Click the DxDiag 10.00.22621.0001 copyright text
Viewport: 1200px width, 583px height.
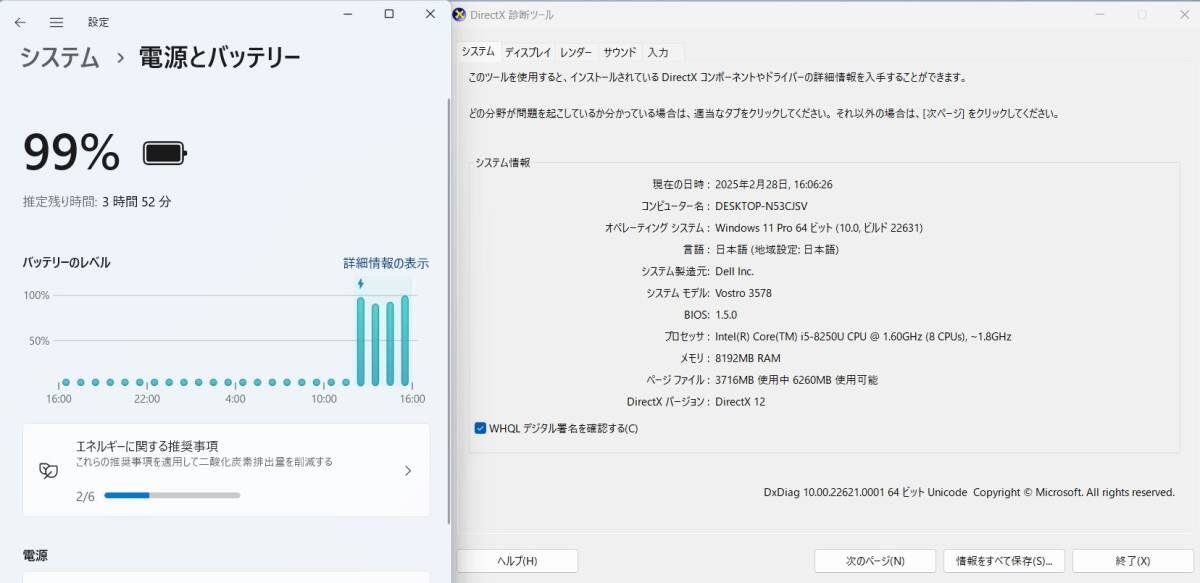tap(969, 492)
